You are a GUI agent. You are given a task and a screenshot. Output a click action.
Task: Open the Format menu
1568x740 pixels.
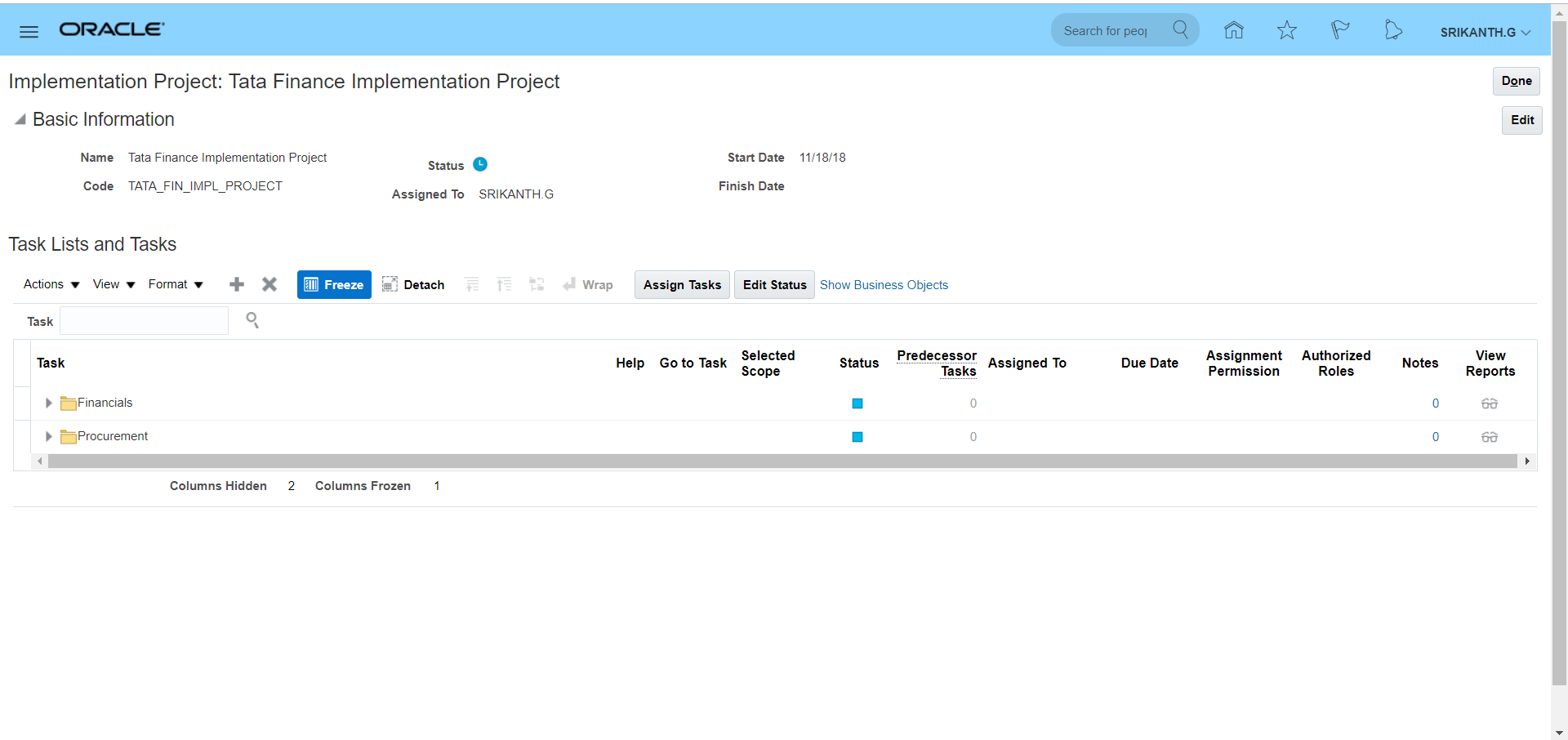tap(175, 284)
